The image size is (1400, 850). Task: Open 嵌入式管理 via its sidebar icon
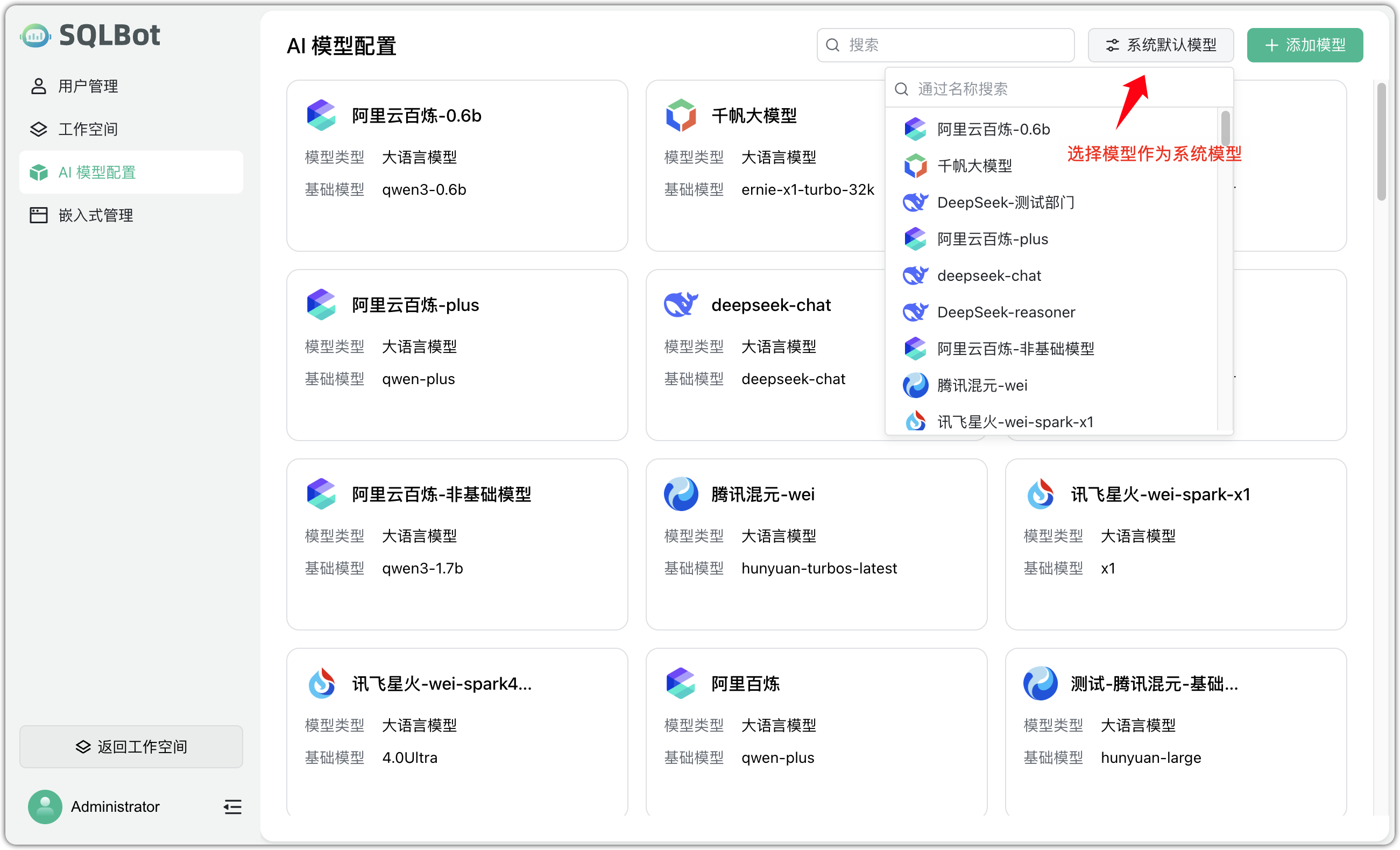pyautogui.click(x=38, y=215)
